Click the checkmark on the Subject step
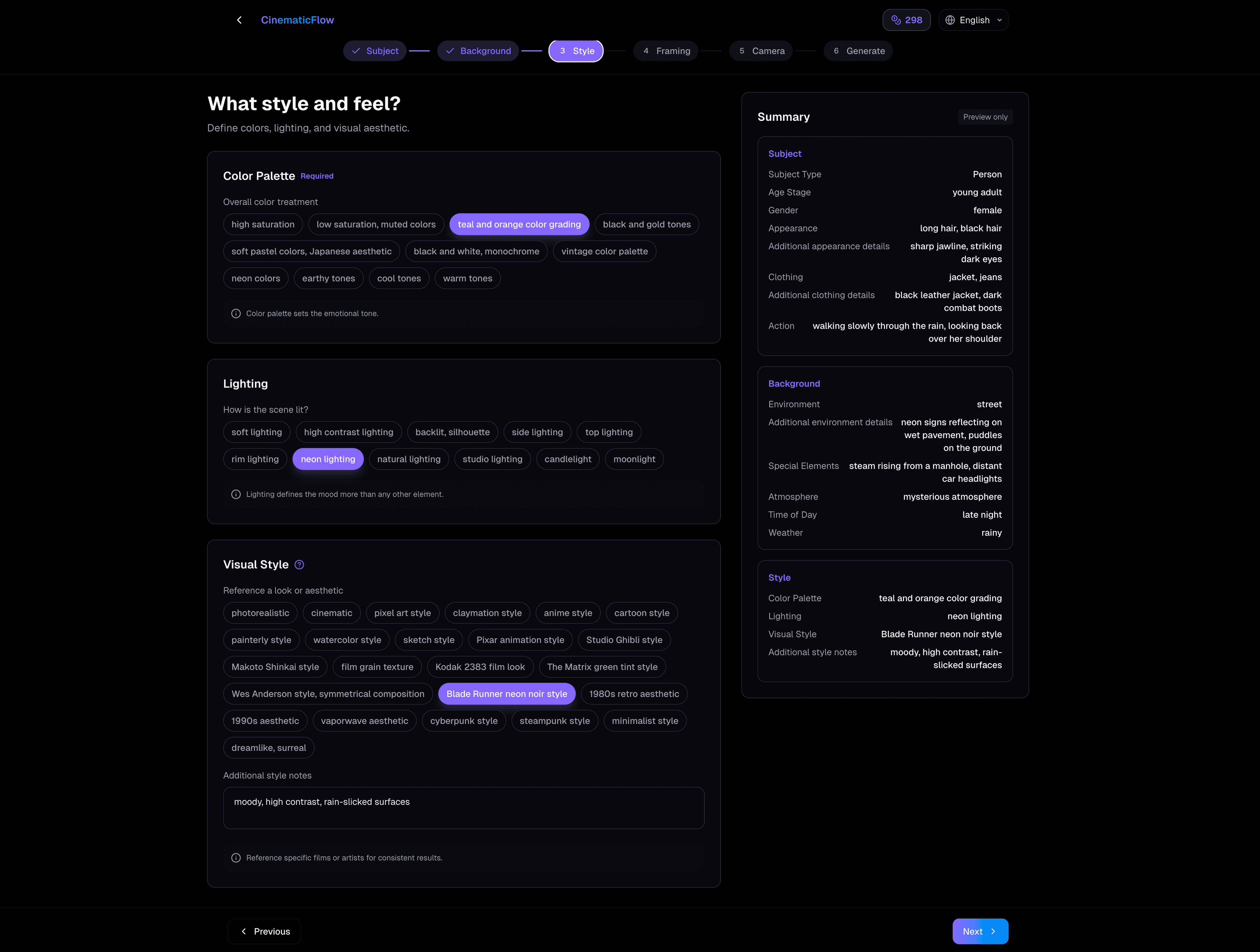Viewport: 1260px width, 952px height. (356, 51)
